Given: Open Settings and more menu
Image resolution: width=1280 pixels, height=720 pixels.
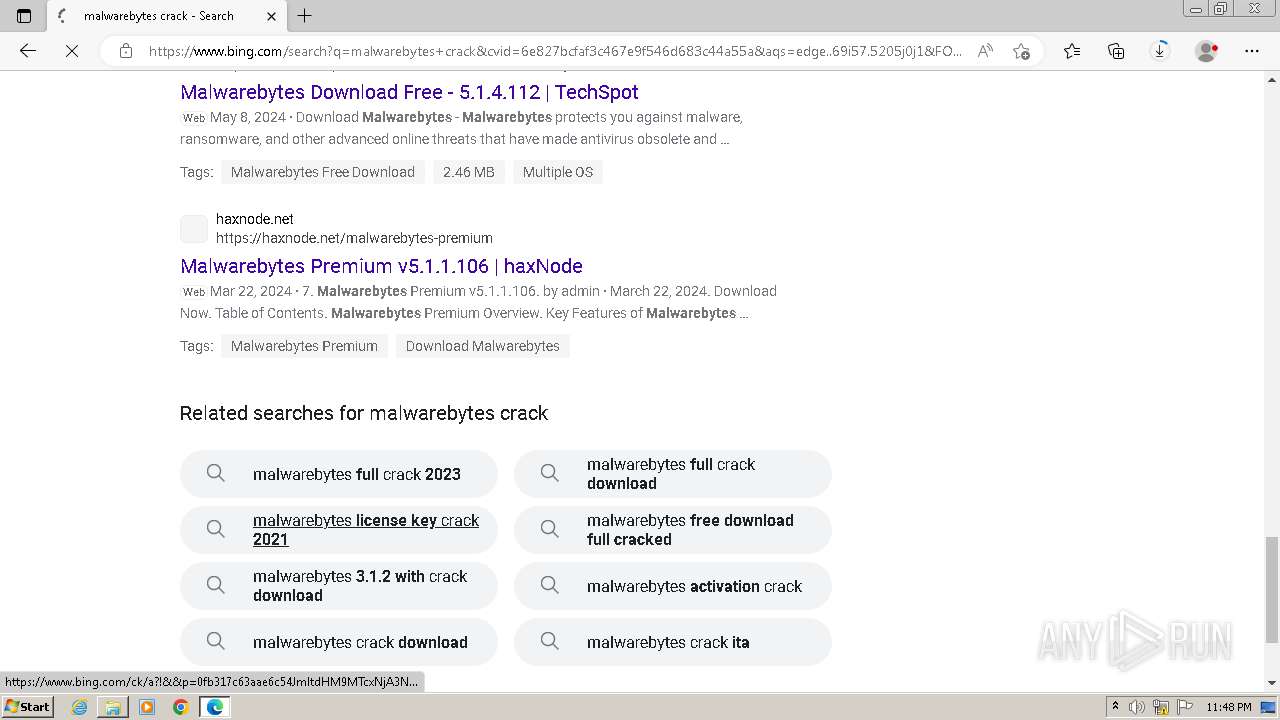Looking at the screenshot, I should click(1252, 51).
